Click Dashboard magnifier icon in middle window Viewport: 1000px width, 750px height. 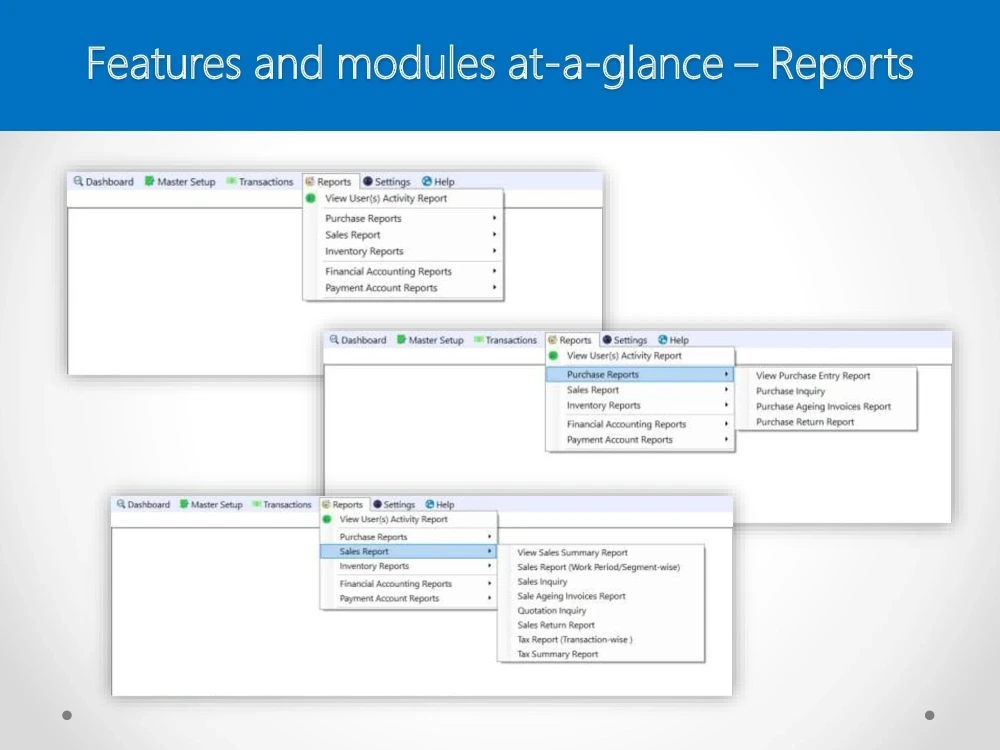334,339
